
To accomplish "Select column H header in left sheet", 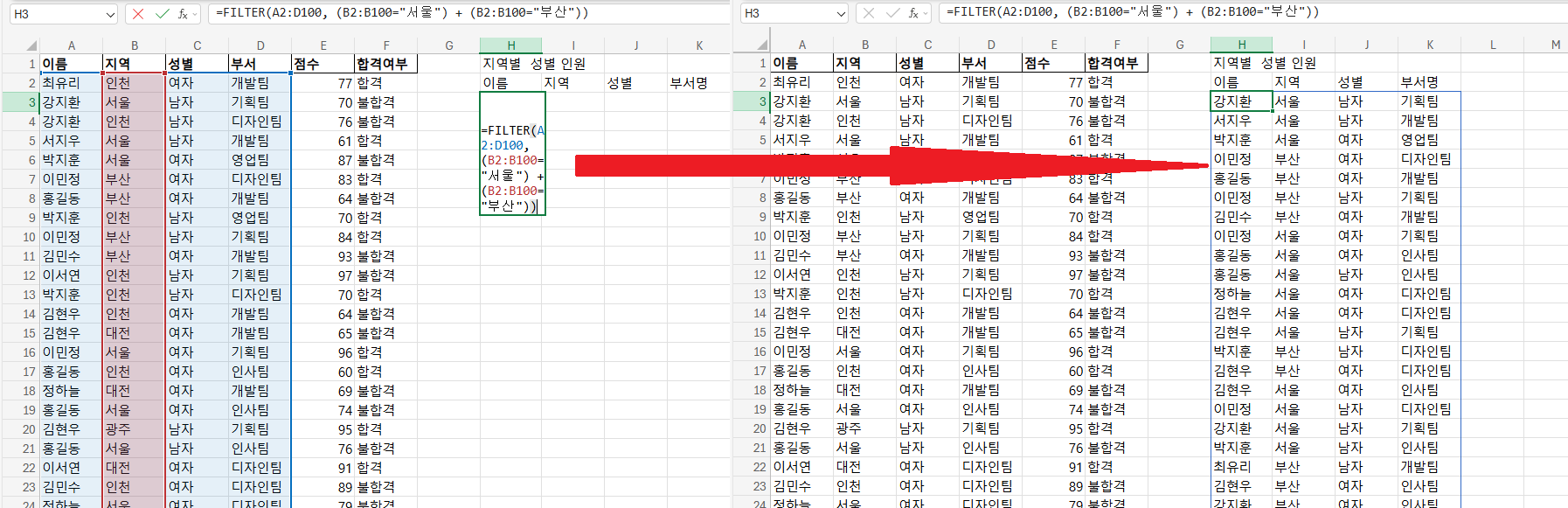I will coord(511,45).
